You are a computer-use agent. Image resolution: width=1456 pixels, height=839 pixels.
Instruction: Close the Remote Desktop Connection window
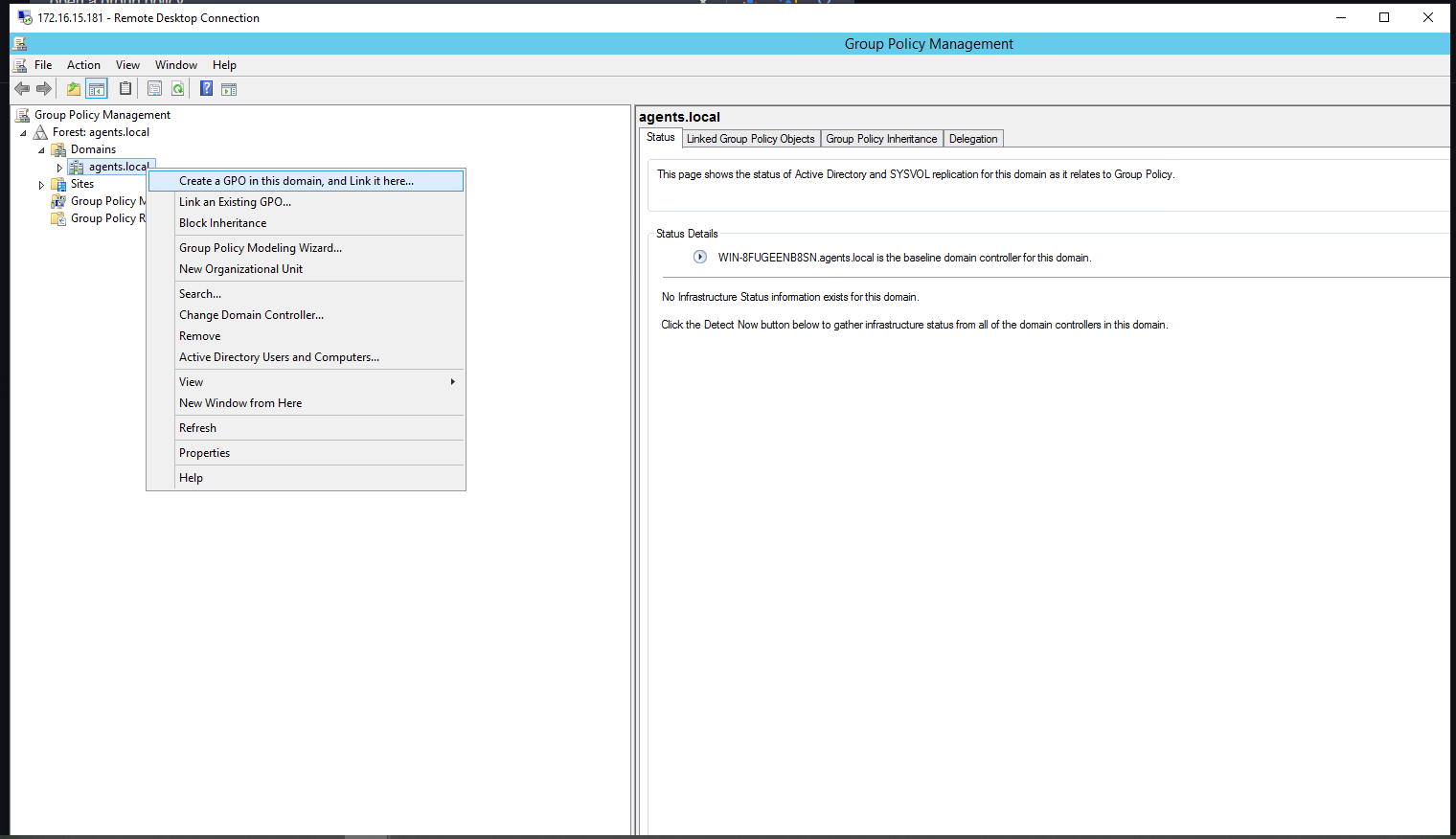coord(1428,17)
